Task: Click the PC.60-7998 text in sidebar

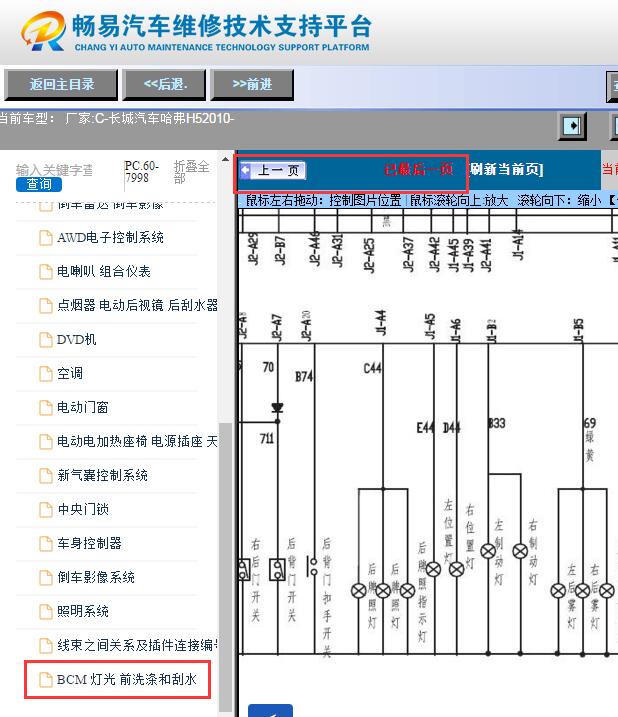Action: [x=141, y=172]
